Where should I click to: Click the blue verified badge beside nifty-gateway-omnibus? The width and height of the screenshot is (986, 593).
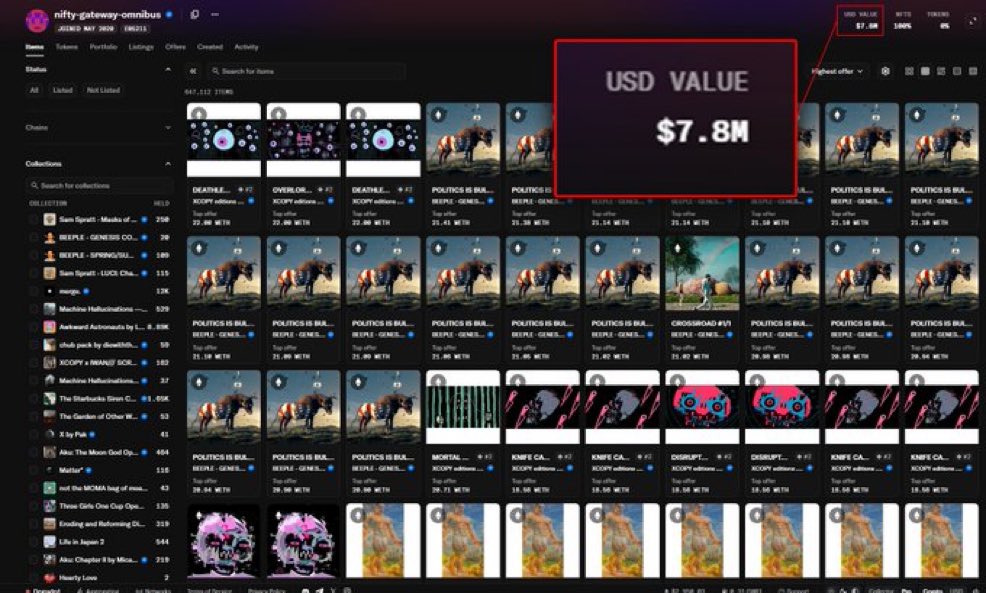pyautogui.click(x=169, y=14)
